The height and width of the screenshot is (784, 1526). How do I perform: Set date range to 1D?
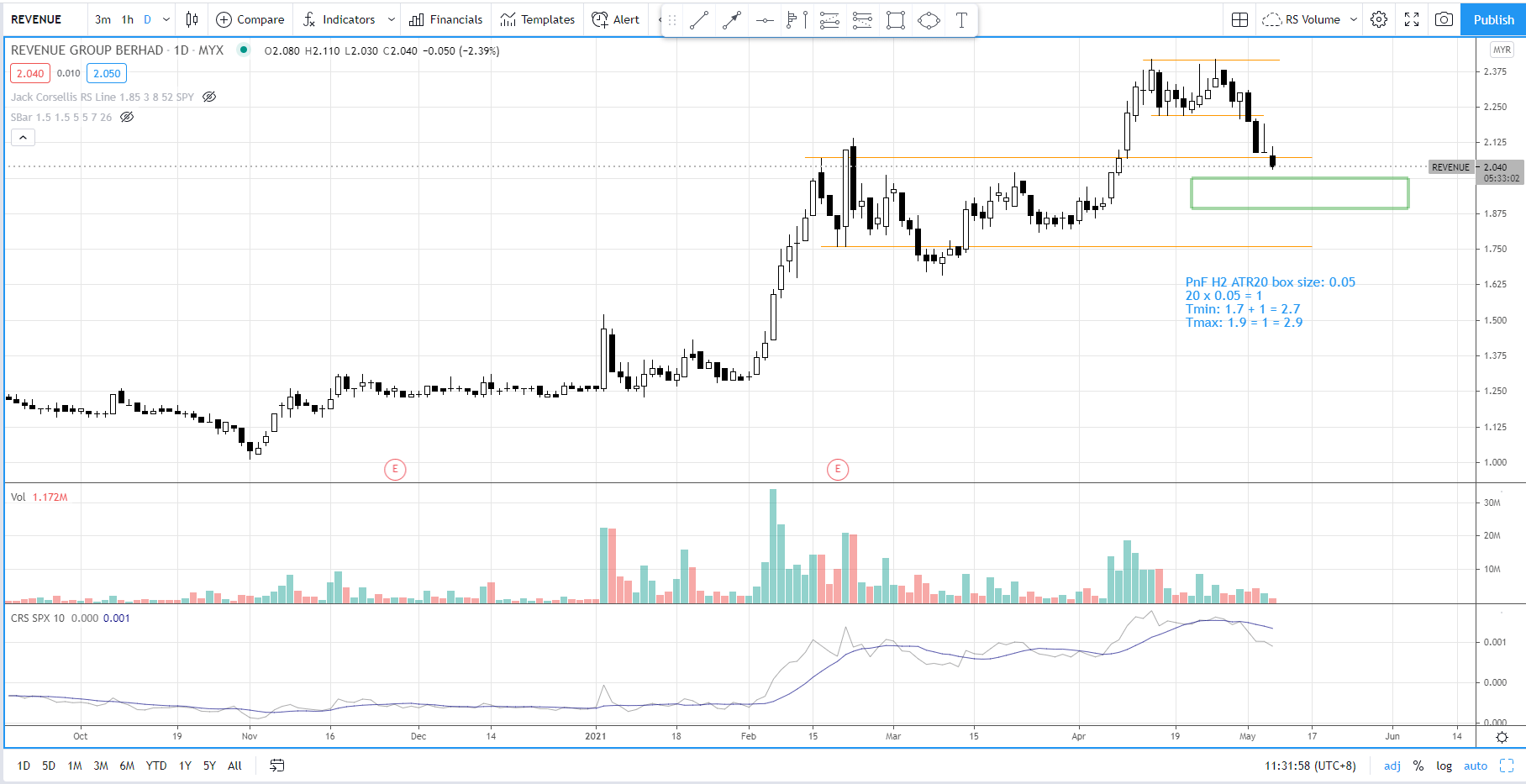(24, 766)
